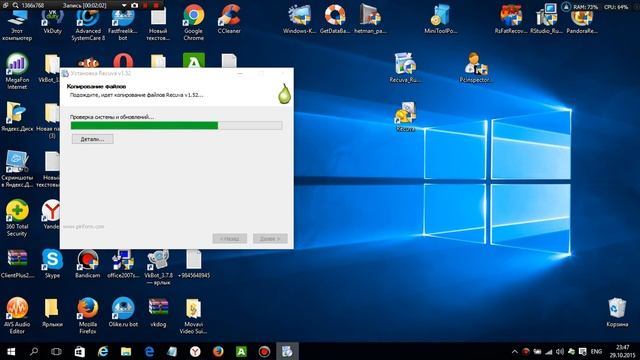
Task: Select the office2007s installer icon
Action: [123, 263]
